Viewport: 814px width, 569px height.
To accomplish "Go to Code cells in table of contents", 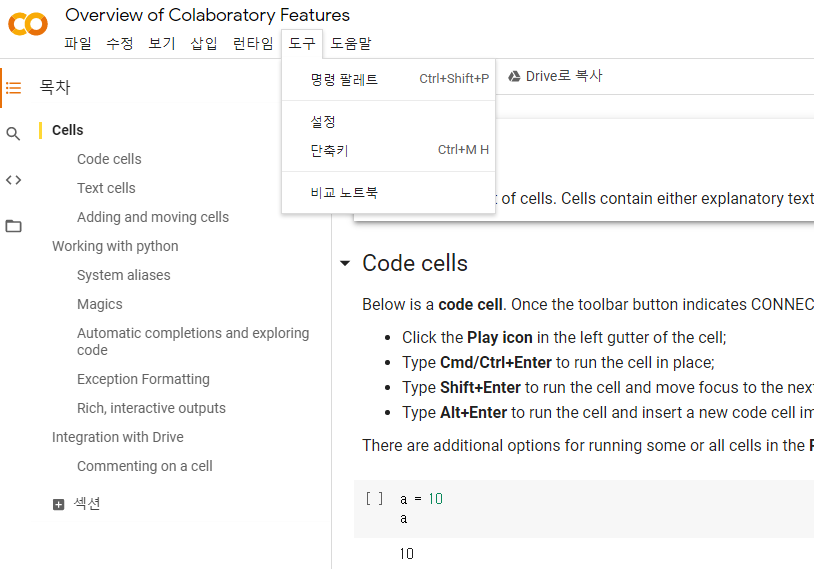I will (x=109, y=159).
